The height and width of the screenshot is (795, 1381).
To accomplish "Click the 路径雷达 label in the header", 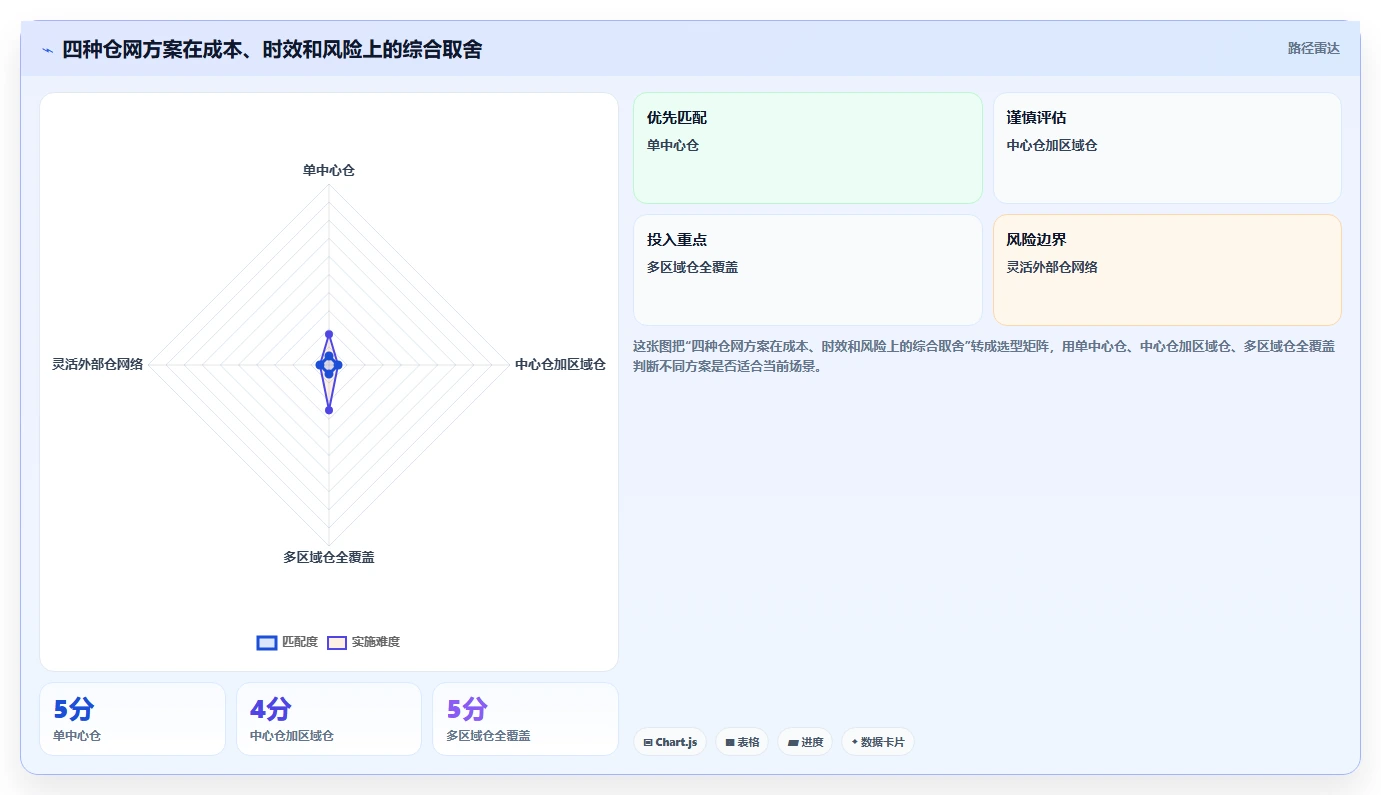I will [x=1313, y=48].
